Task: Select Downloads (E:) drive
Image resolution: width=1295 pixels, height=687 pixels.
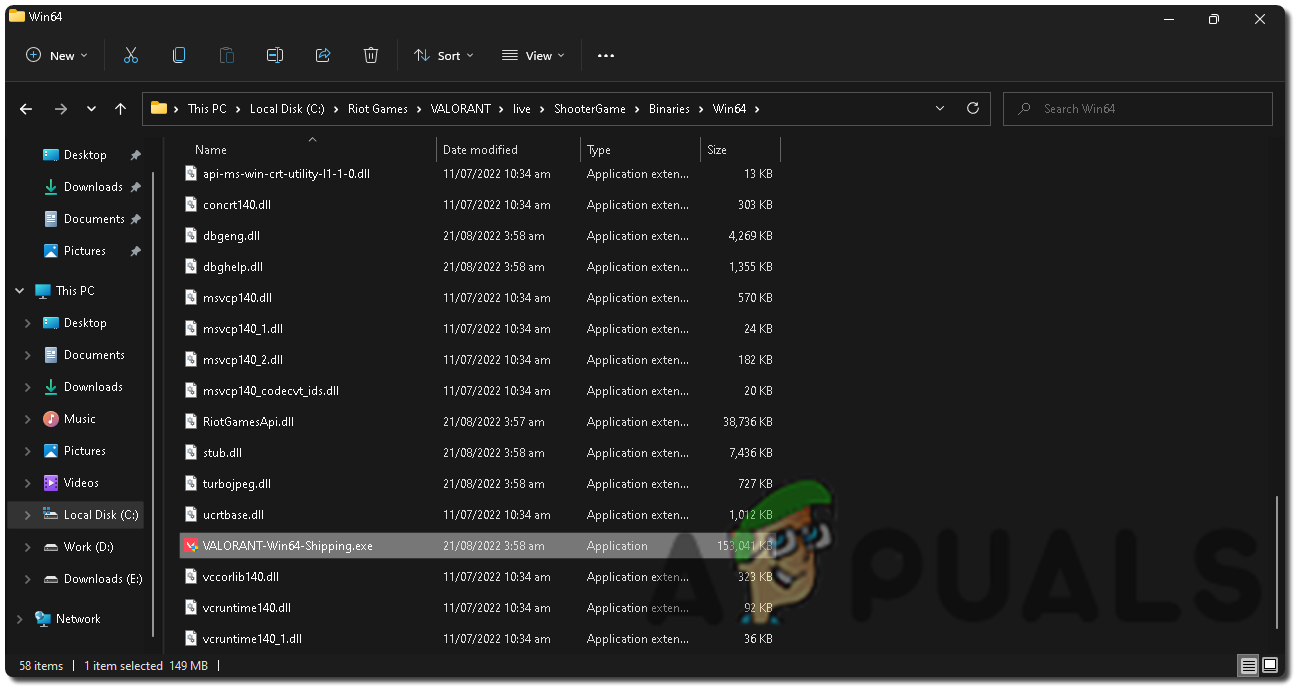Action: [103, 579]
